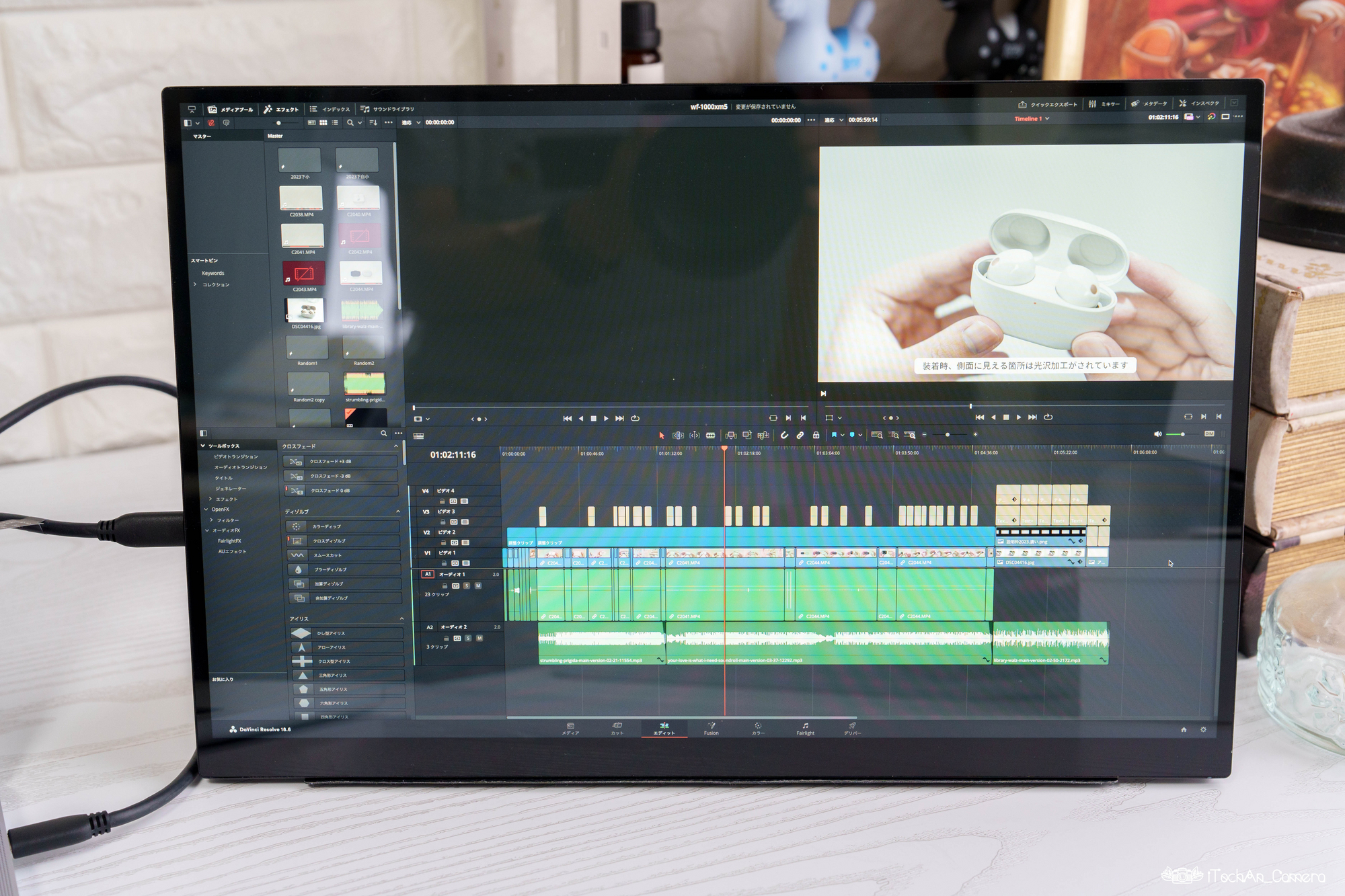Select the ビデオトランジション category
This screenshot has height=896, width=1345.
[235, 456]
